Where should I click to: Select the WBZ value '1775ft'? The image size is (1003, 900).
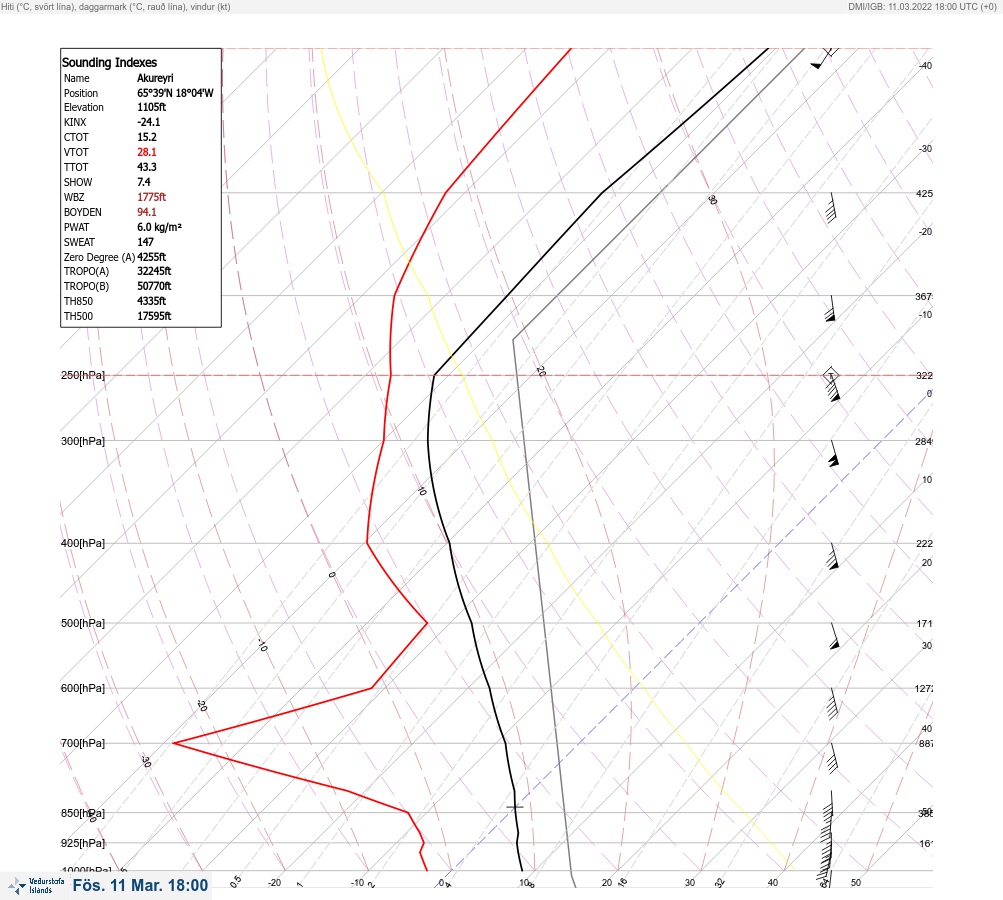point(152,197)
